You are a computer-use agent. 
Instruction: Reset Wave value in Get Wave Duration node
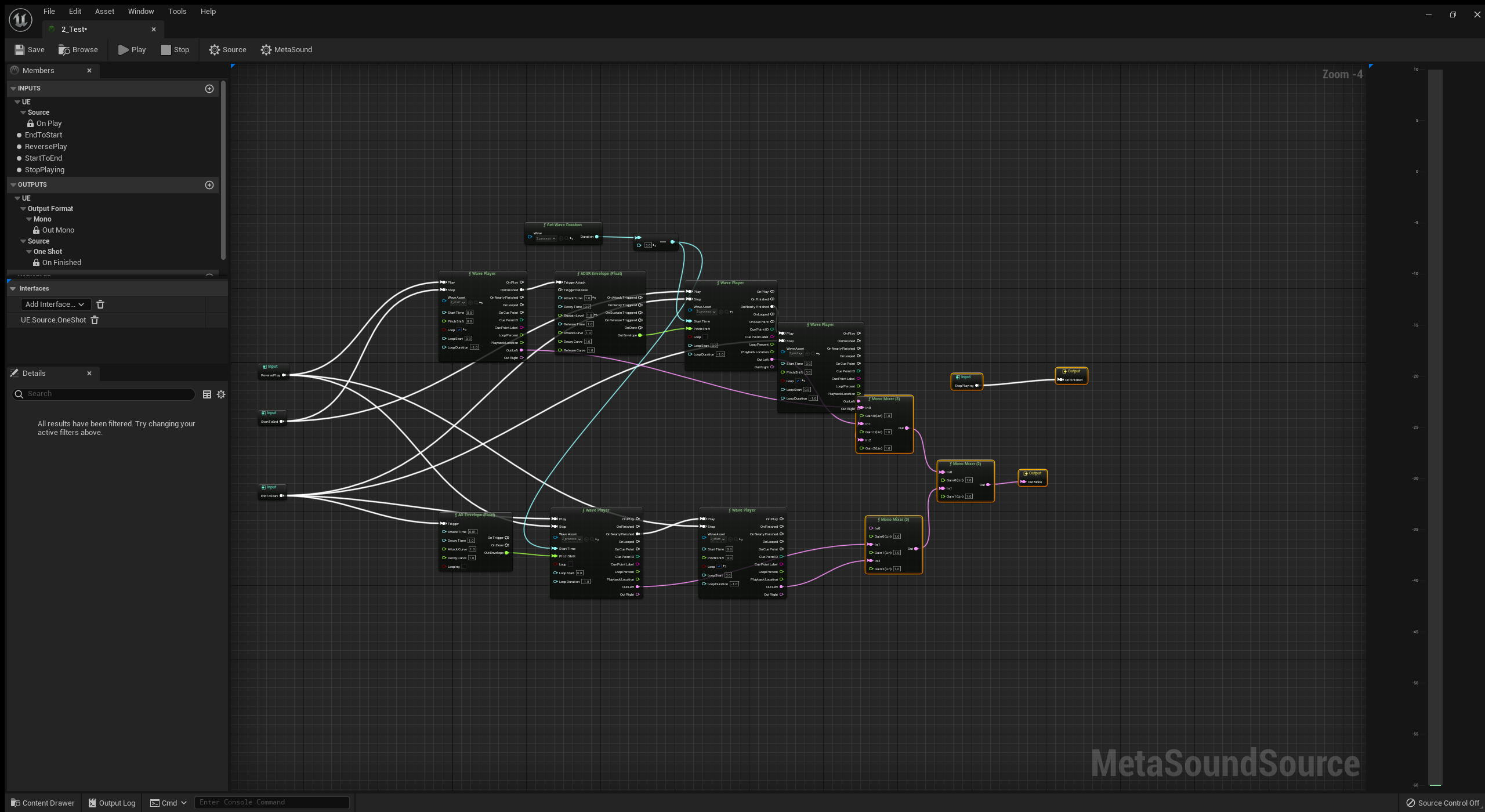pyautogui.click(x=571, y=238)
